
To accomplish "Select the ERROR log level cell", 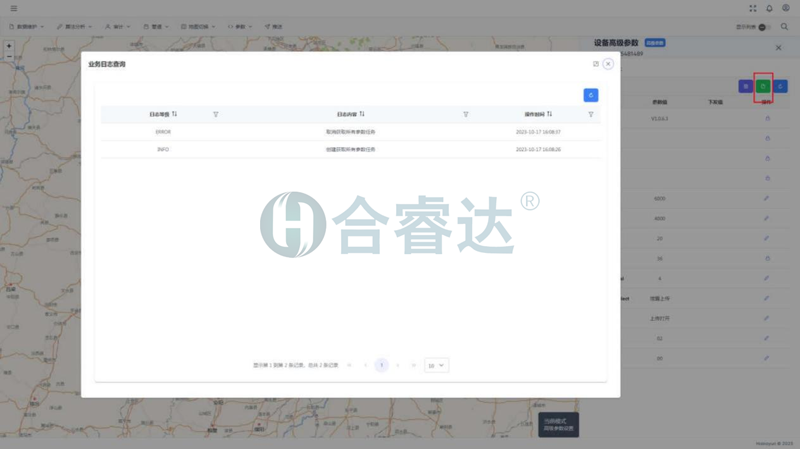I will click(x=163, y=132).
